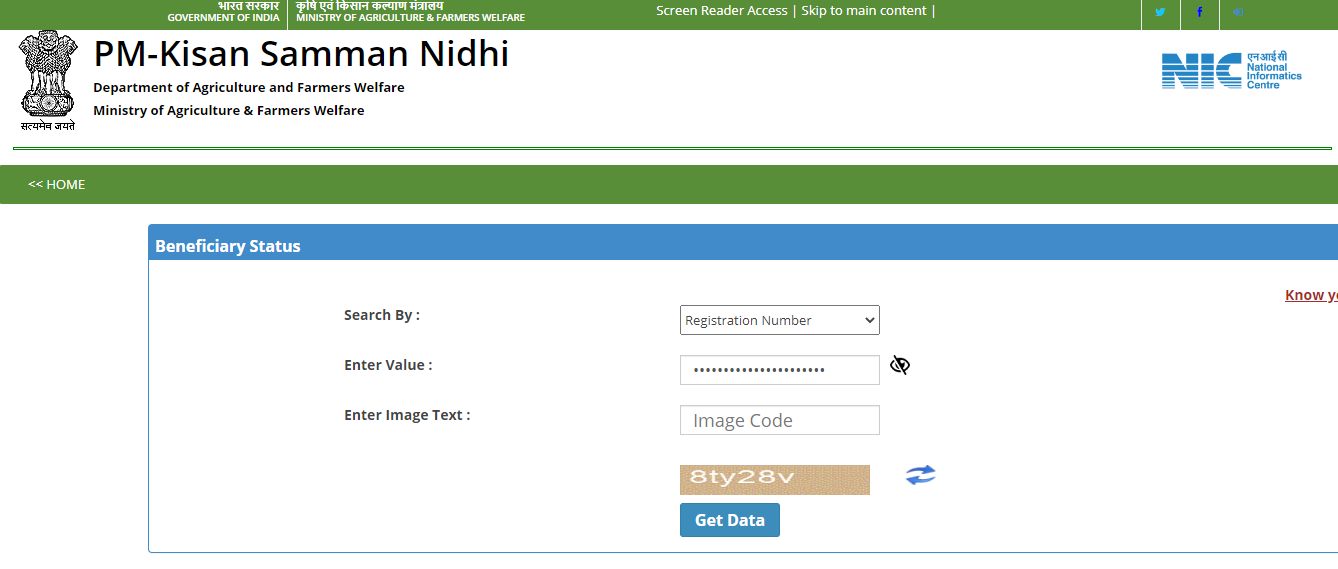Follow the Skip to main content link

point(864,11)
